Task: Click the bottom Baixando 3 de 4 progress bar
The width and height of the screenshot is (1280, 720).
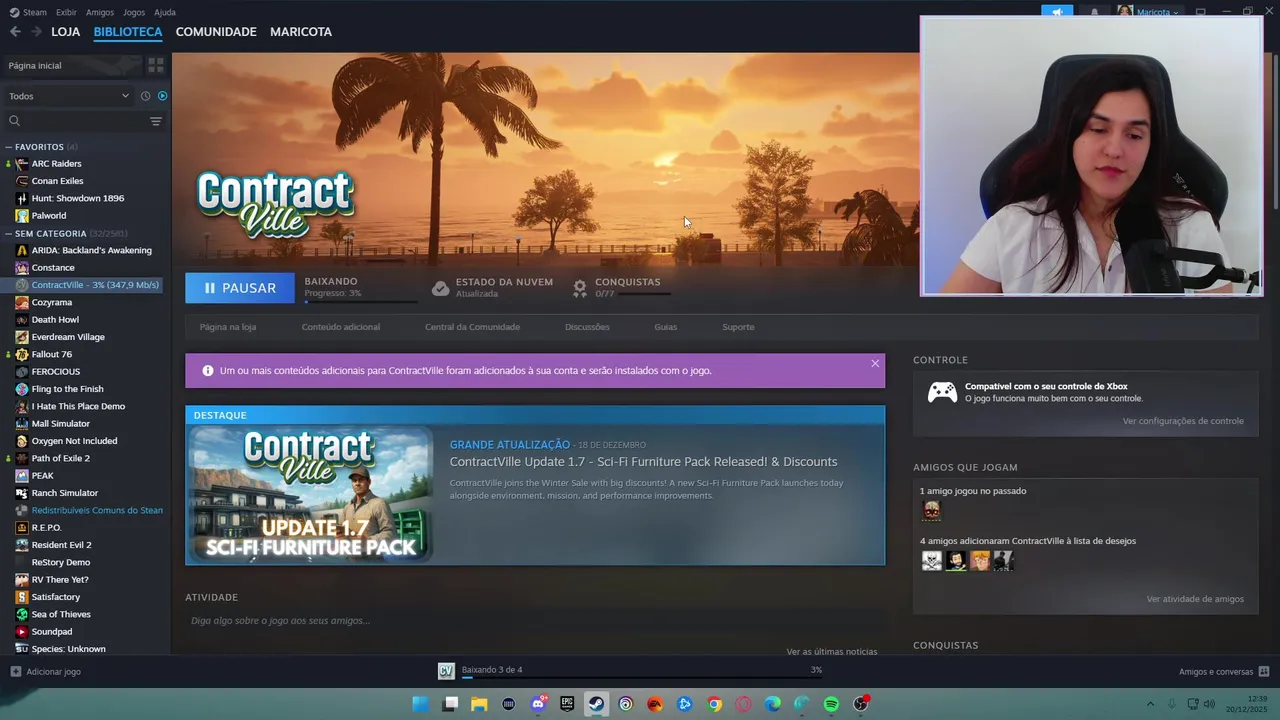Action: pyautogui.click(x=642, y=679)
